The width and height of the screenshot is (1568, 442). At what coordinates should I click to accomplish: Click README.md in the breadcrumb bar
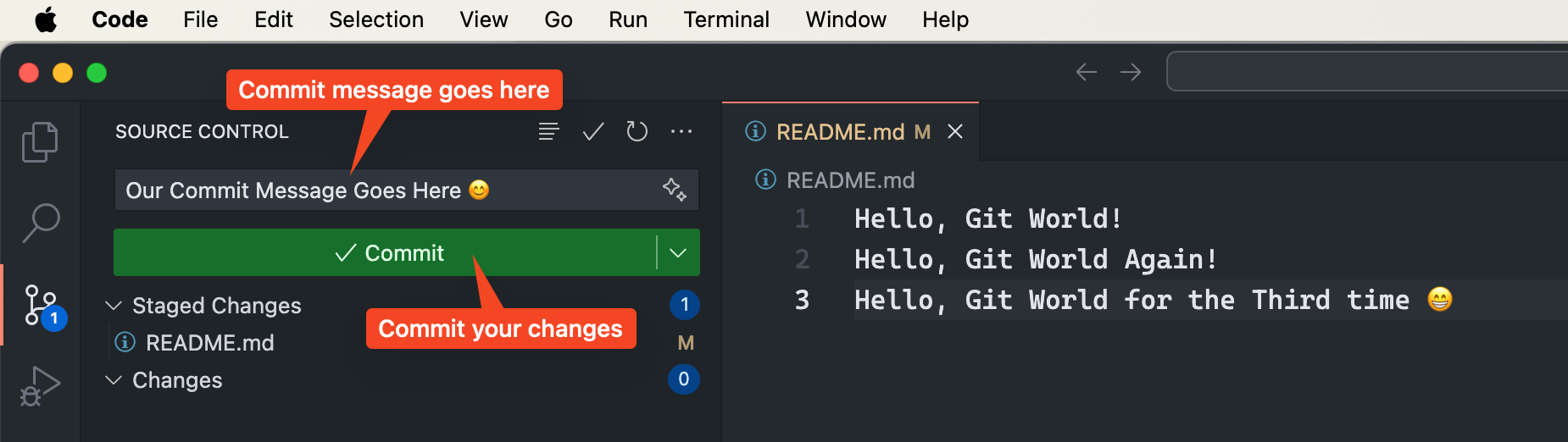(850, 180)
